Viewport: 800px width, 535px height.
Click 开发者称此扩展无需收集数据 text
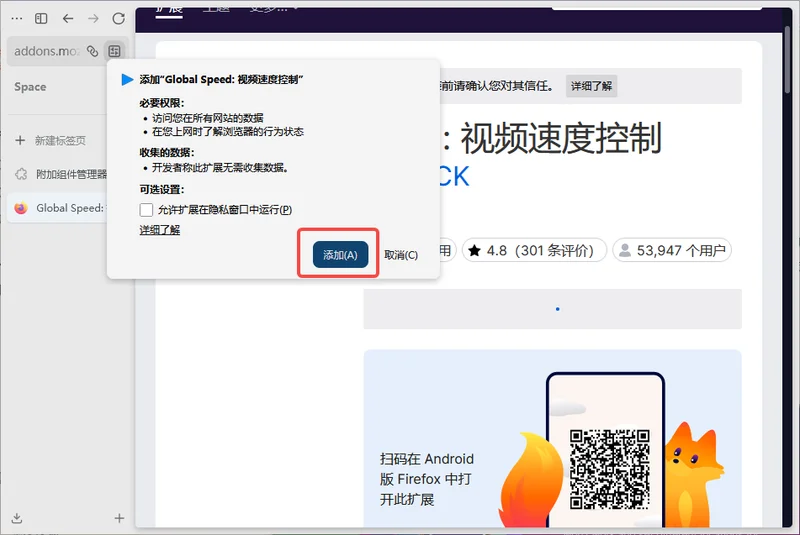(x=220, y=168)
